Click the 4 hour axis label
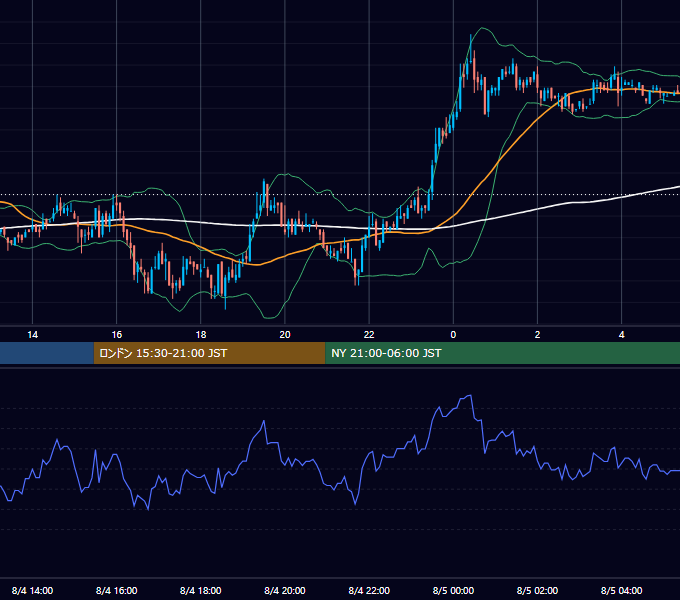The width and height of the screenshot is (680, 600). coord(621,335)
